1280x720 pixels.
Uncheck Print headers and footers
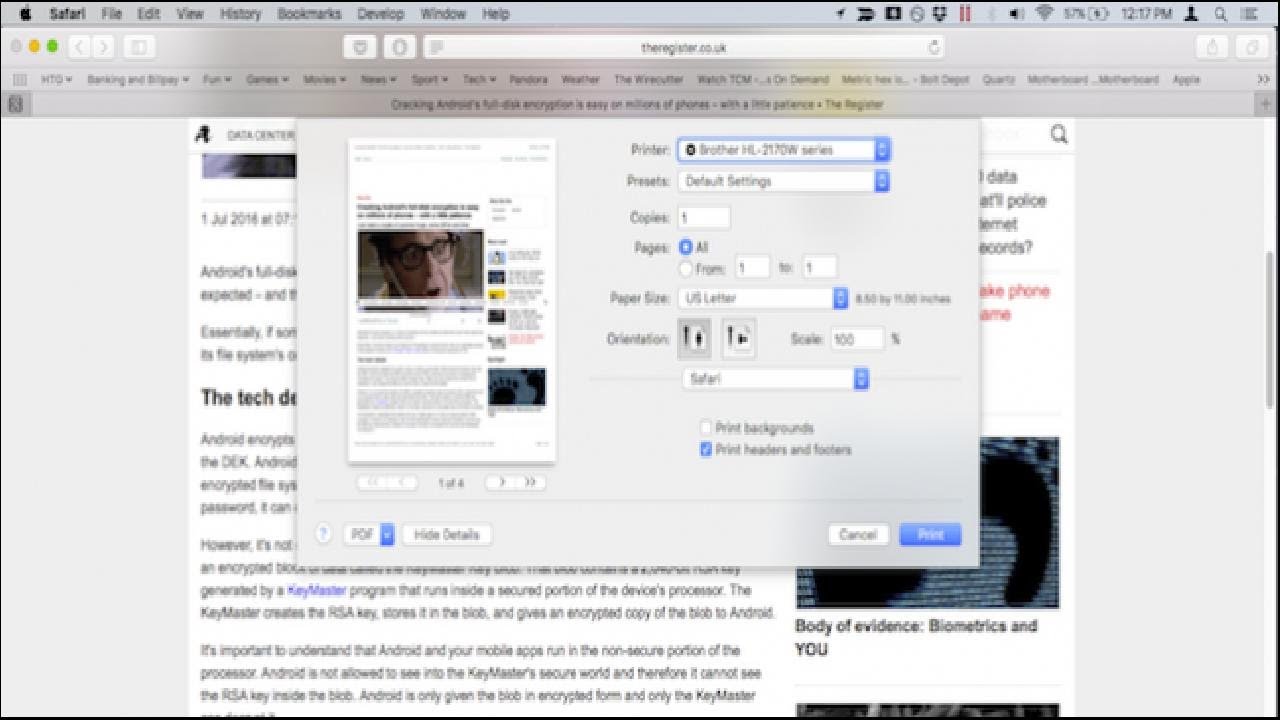pos(706,450)
